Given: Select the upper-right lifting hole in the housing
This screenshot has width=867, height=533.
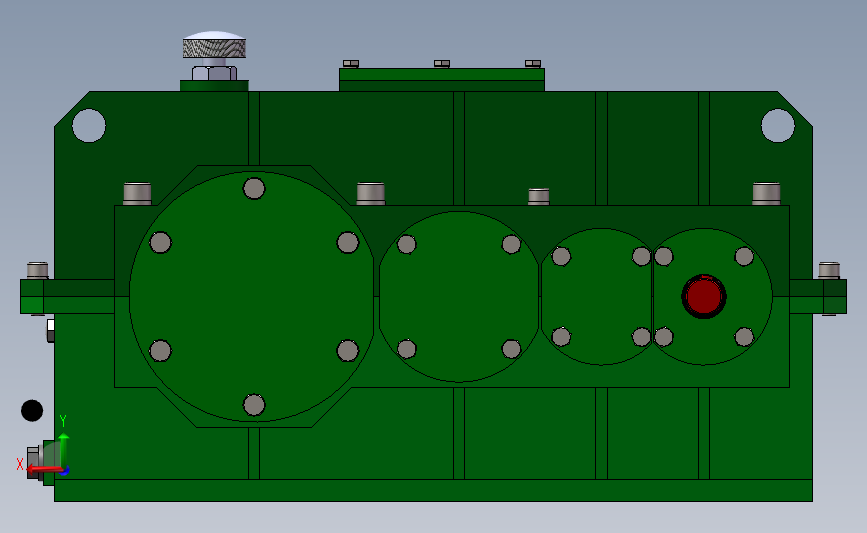Looking at the screenshot, I should [x=778, y=126].
